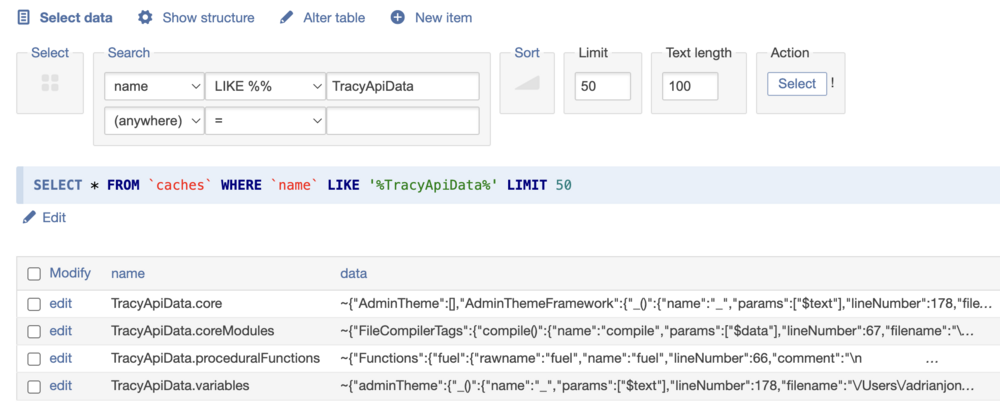Check the TracyApiData.core row checkbox

(x=35, y=303)
